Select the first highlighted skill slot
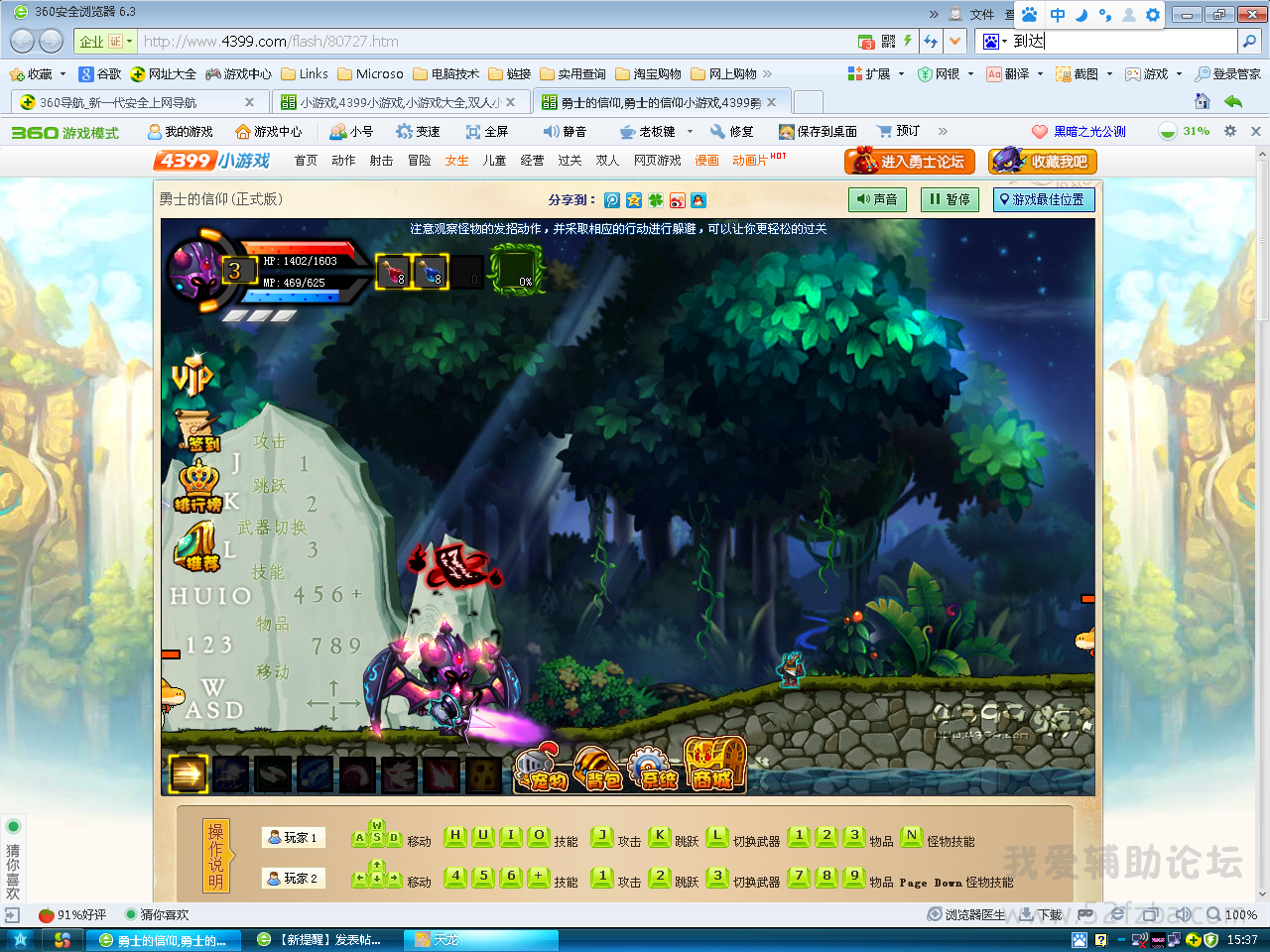 pyautogui.click(x=188, y=773)
